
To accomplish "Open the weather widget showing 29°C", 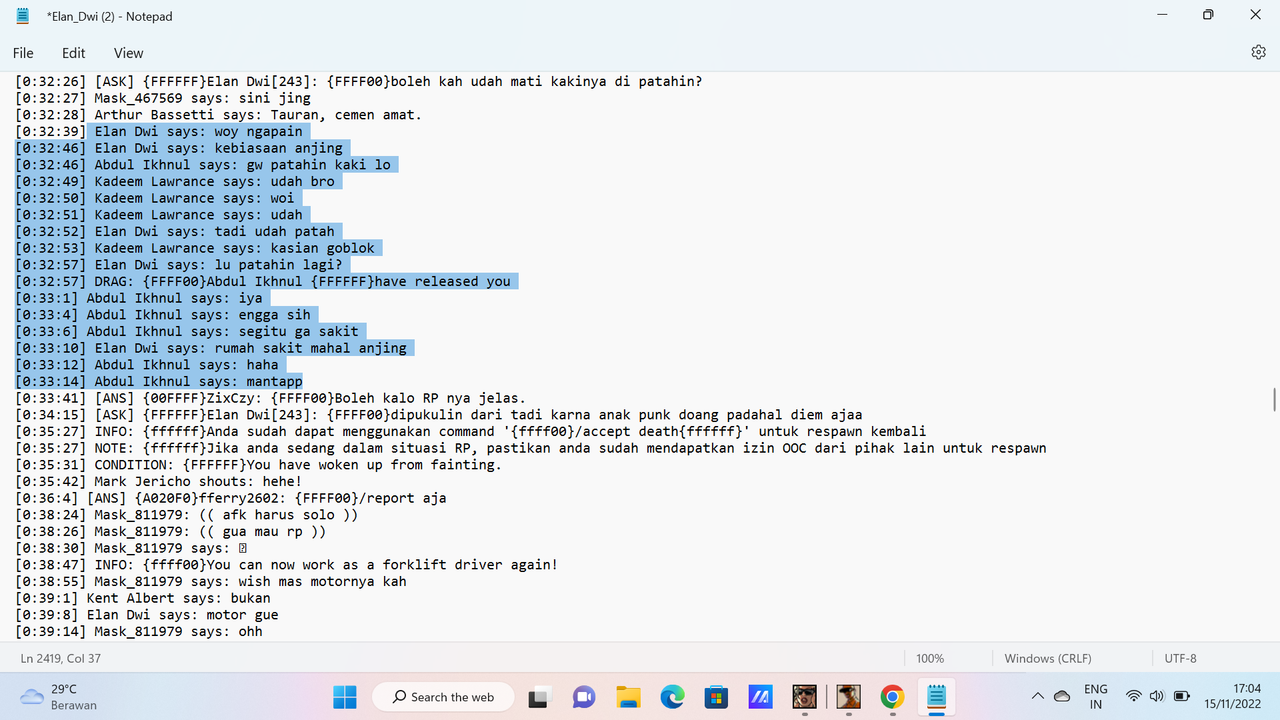I will [x=60, y=696].
